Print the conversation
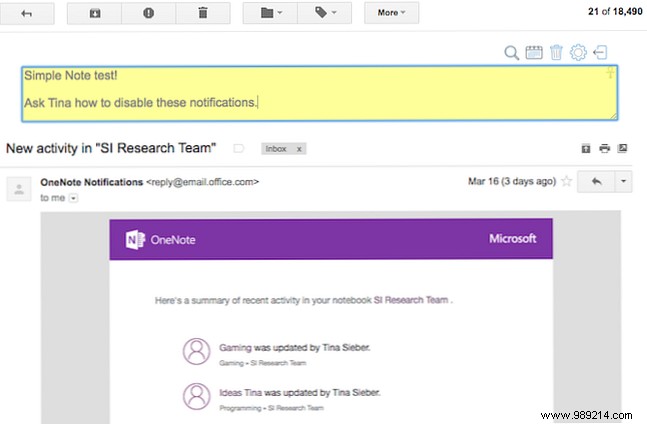Image resolution: width=647 pixels, height=424 pixels. 604,148
